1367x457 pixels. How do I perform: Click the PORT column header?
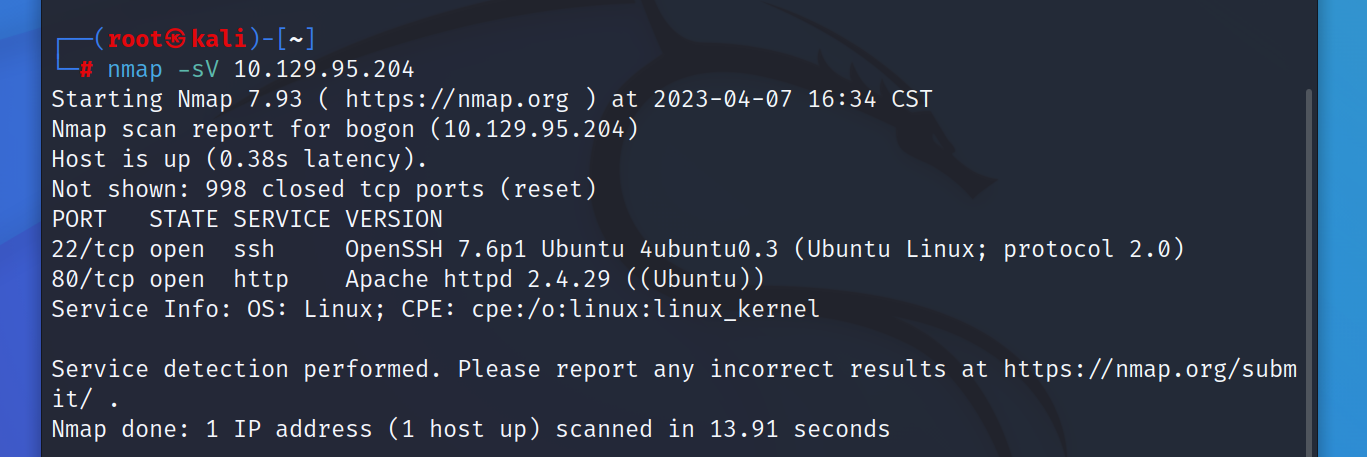pos(79,219)
